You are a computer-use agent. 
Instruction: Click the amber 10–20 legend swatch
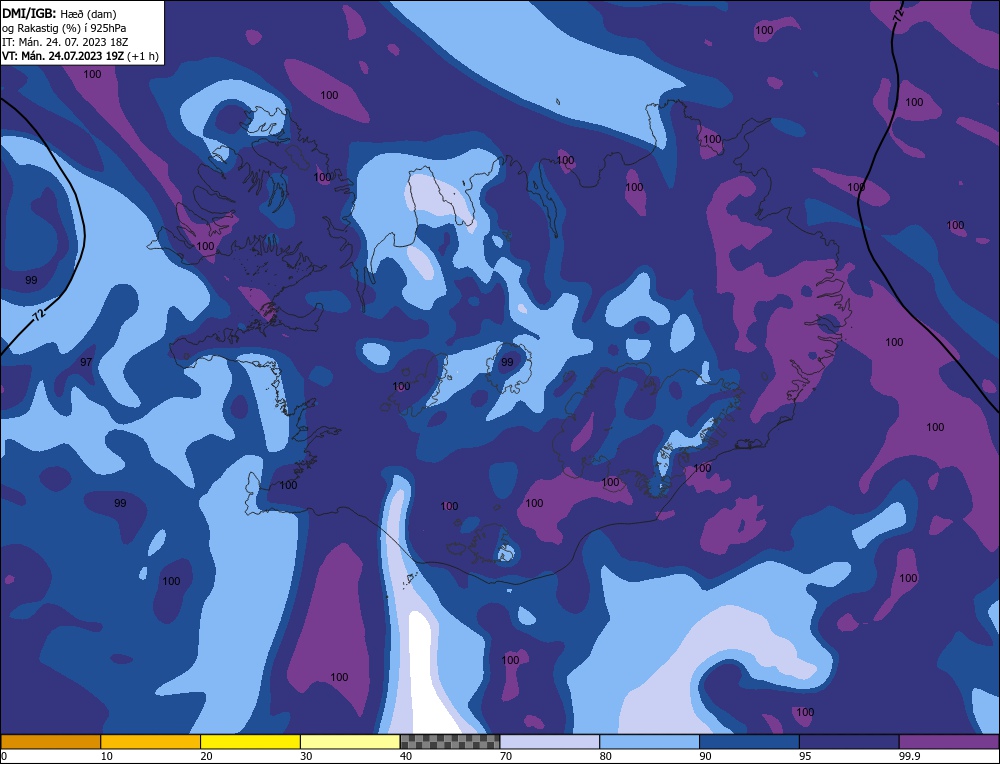coord(151,742)
